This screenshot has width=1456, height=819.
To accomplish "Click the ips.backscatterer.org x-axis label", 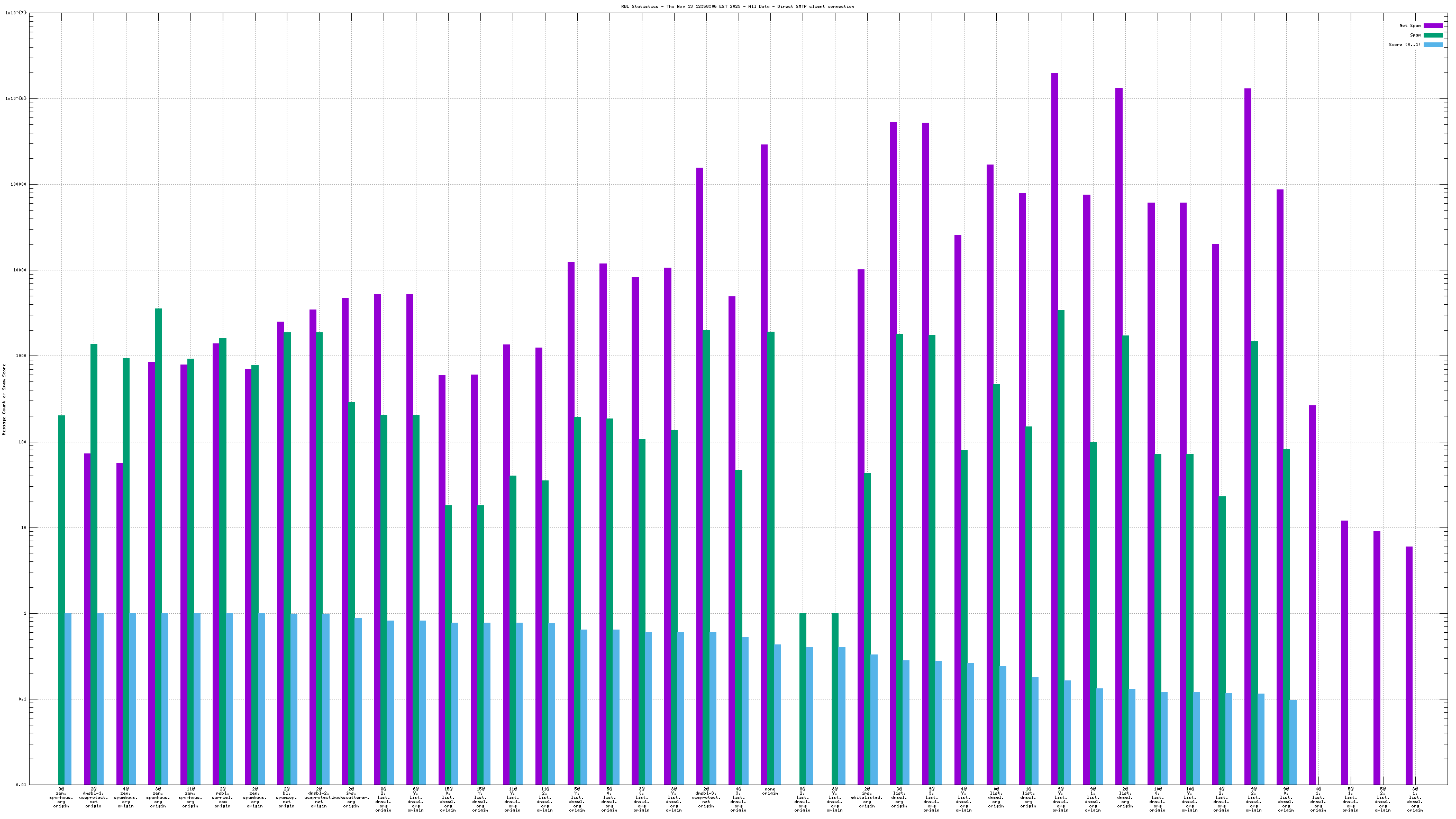I will click(x=351, y=797).
